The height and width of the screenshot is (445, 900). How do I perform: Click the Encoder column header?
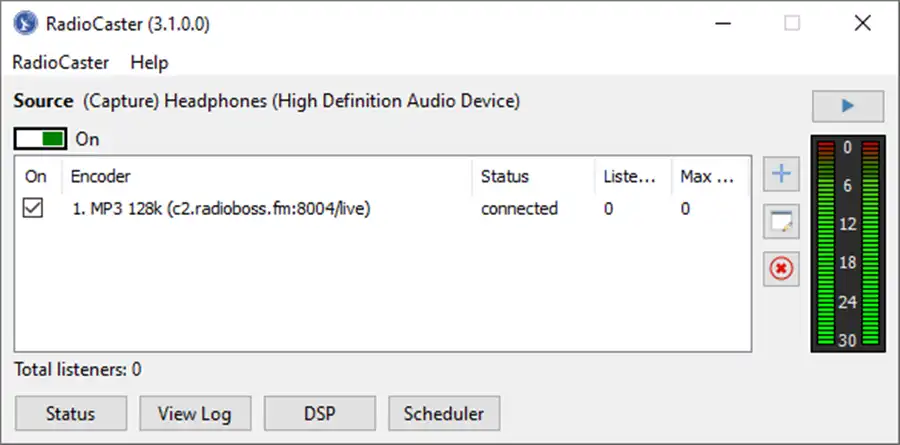coord(267,176)
